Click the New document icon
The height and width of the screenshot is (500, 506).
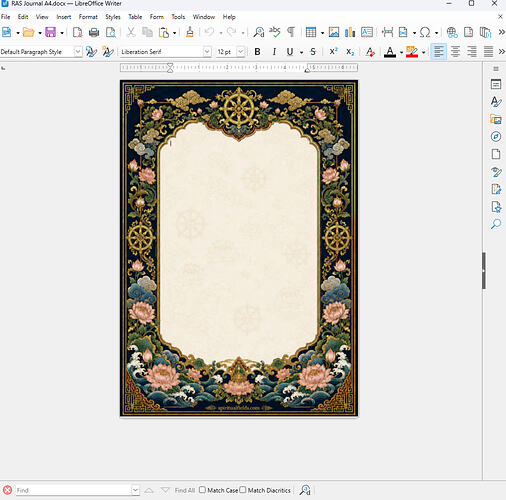(7, 32)
